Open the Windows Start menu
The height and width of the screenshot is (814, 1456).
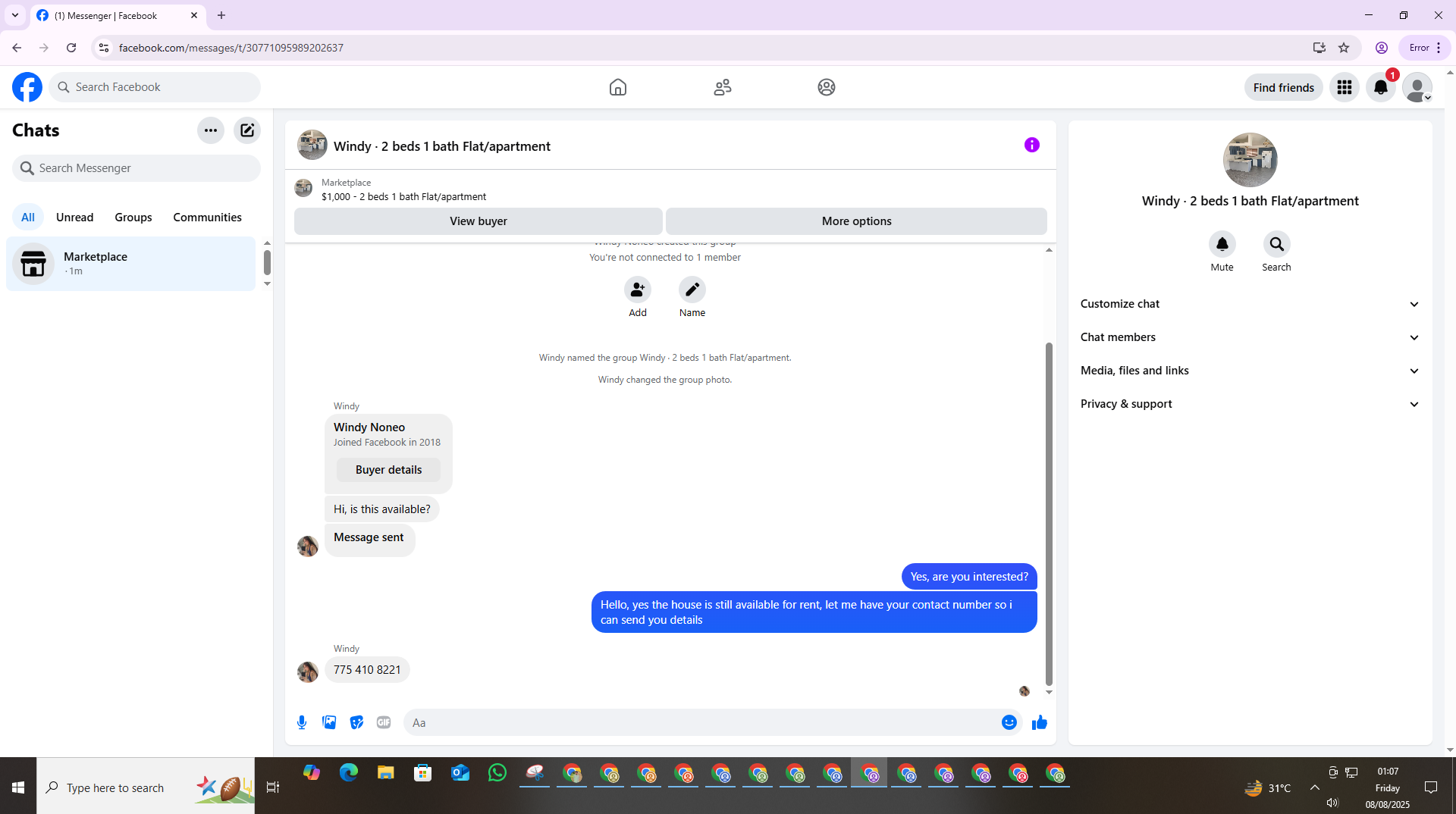click(18, 787)
